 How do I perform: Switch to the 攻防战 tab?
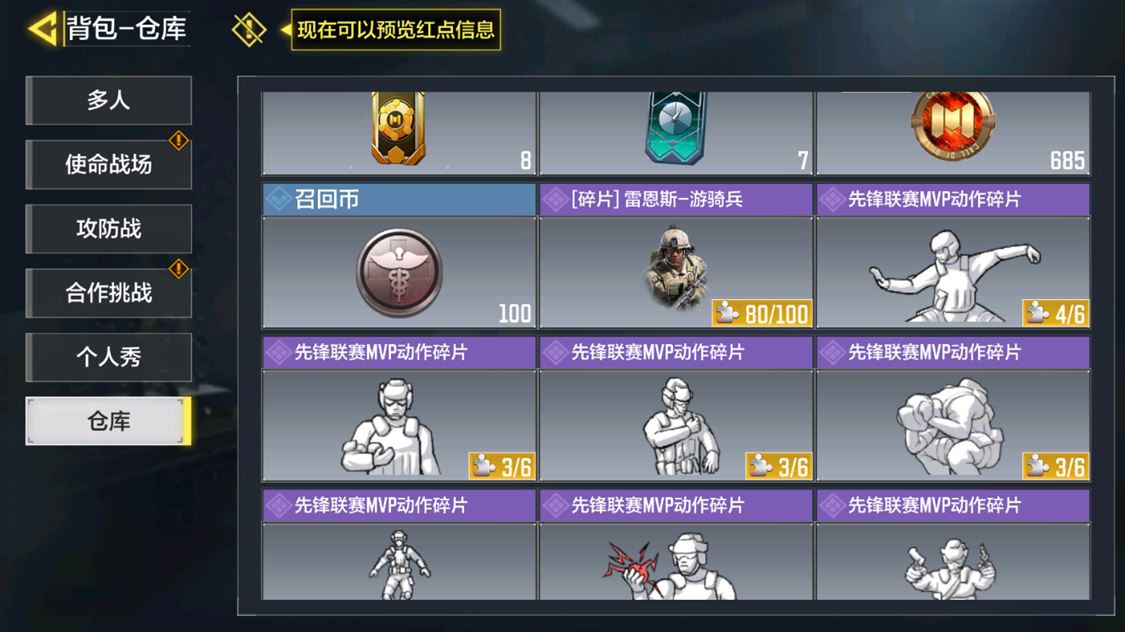pyautogui.click(x=108, y=229)
